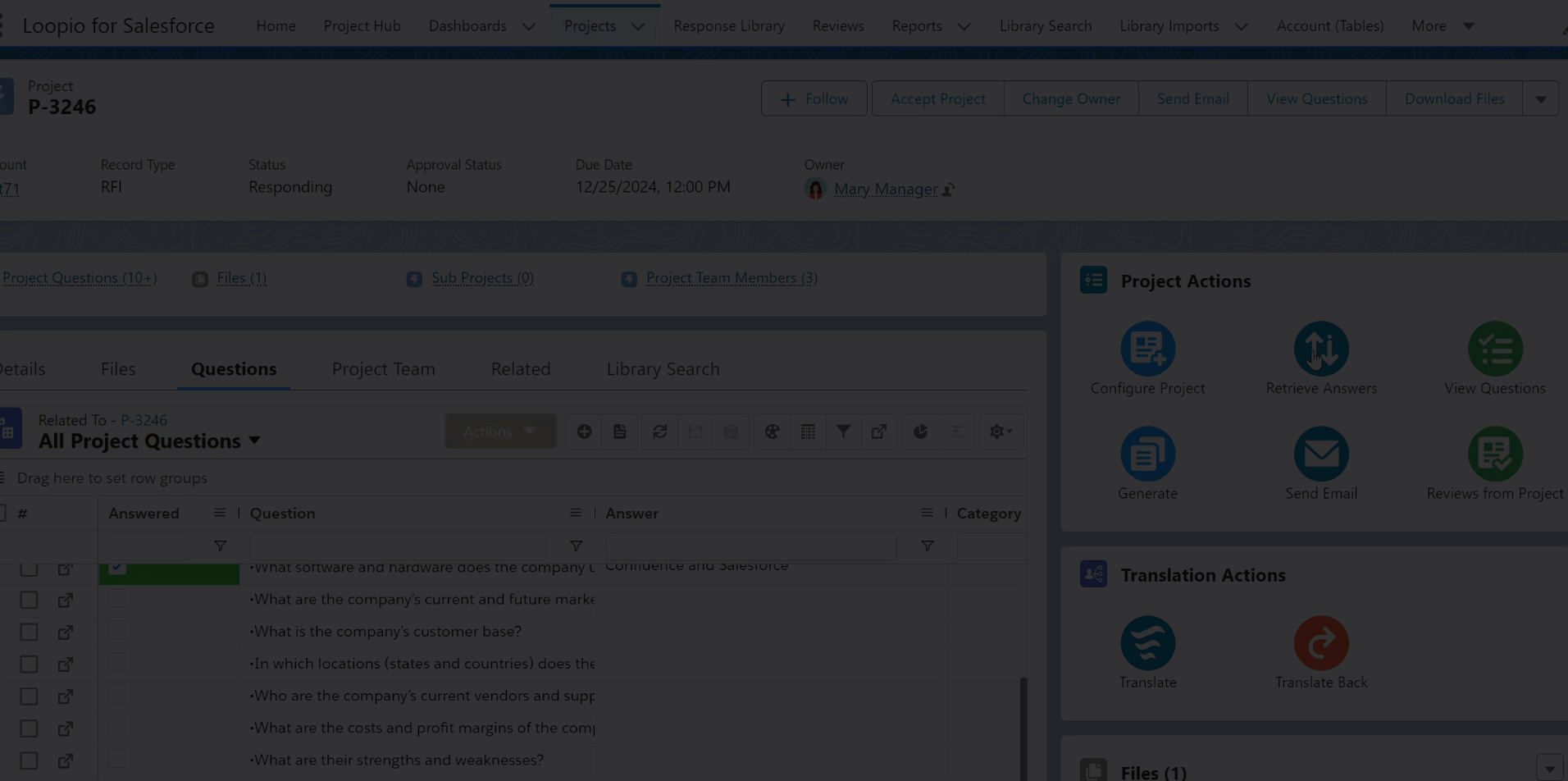Image resolution: width=1568 pixels, height=781 pixels.
Task: Toggle Answered checkbox for customer base question
Action: (x=117, y=630)
